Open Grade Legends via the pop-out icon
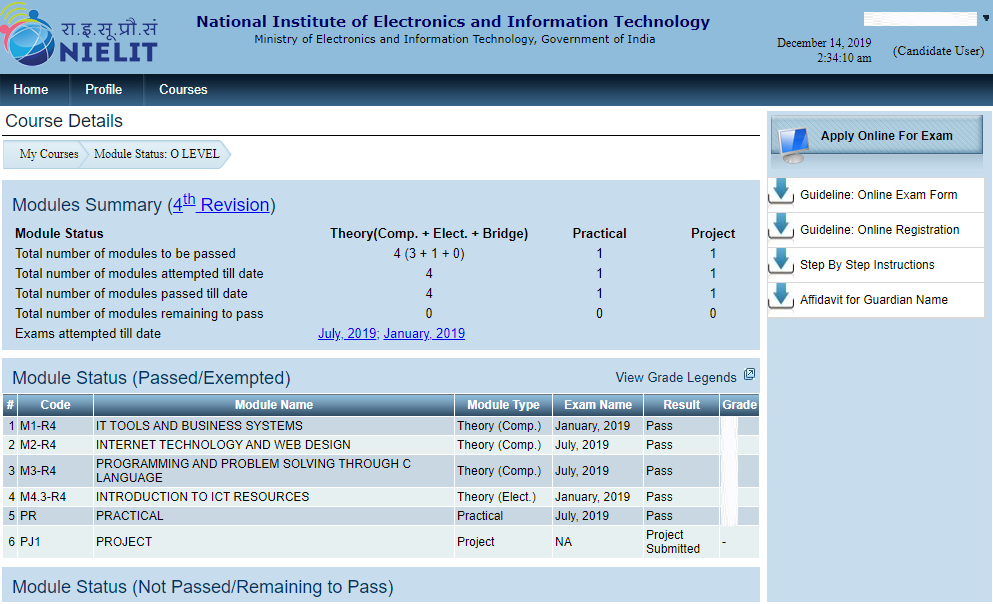Viewport: 993px width, 604px height. click(749, 376)
